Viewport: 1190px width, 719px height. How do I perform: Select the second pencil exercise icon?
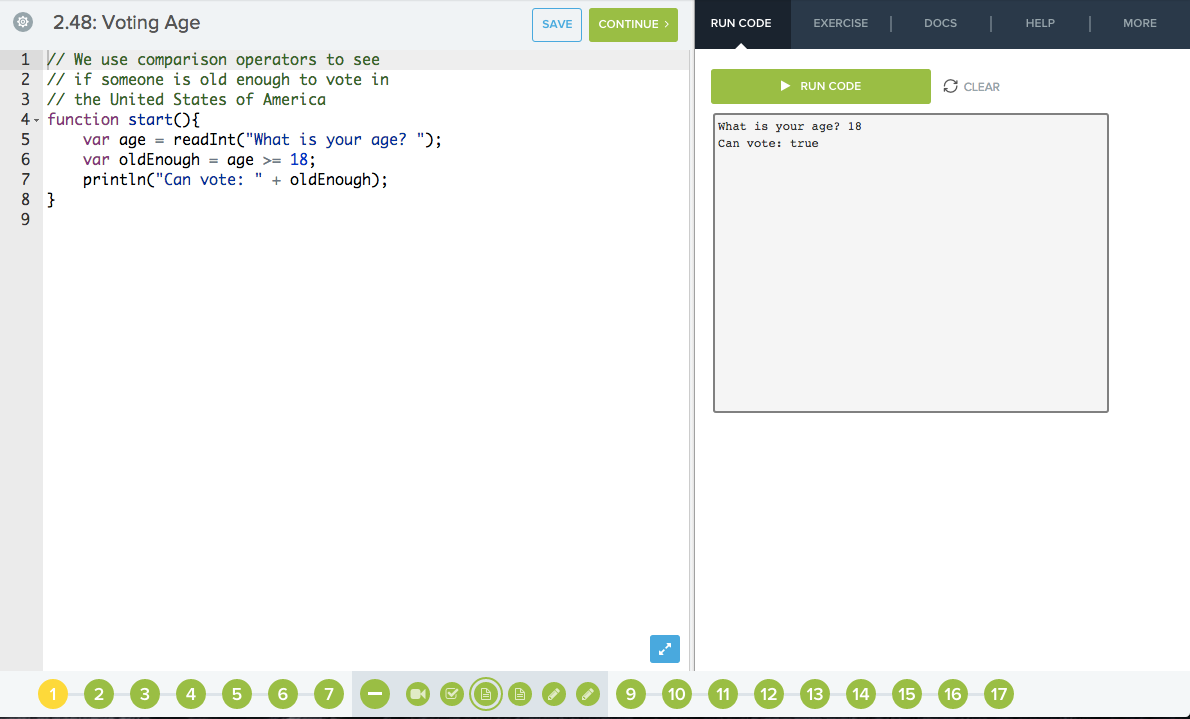click(588, 693)
